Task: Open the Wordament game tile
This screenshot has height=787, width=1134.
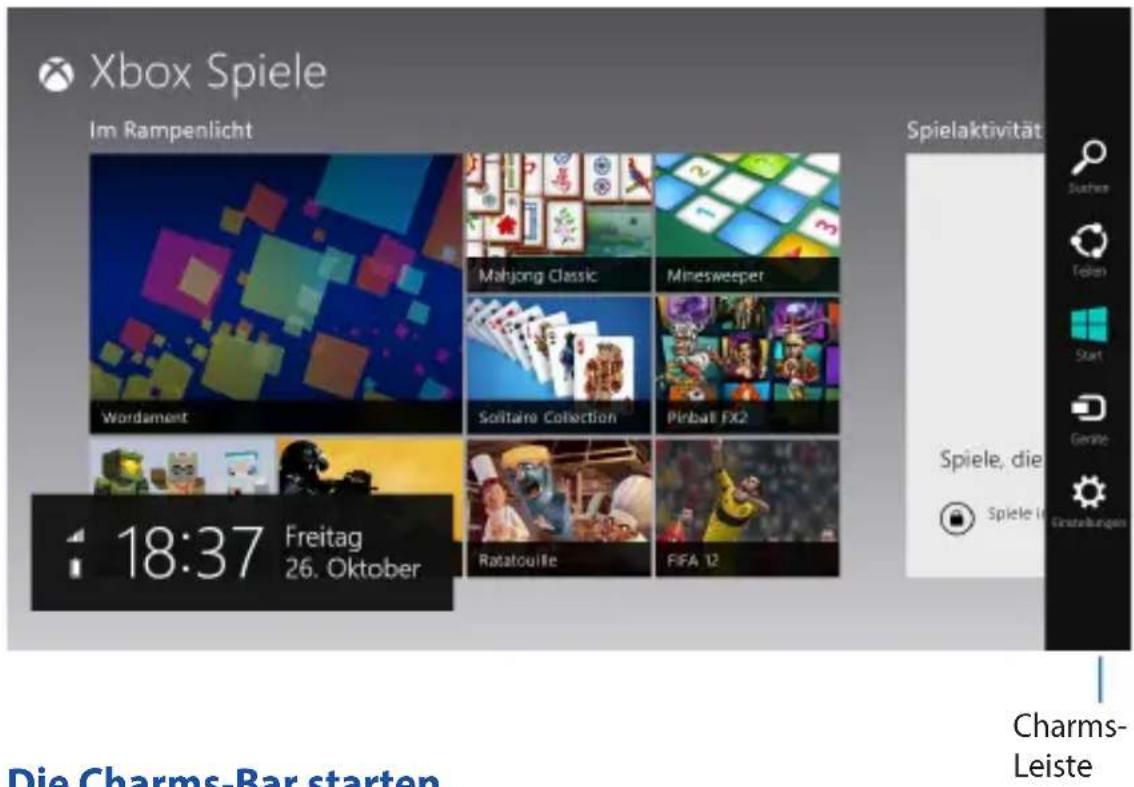Action: click(x=276, y=293)
